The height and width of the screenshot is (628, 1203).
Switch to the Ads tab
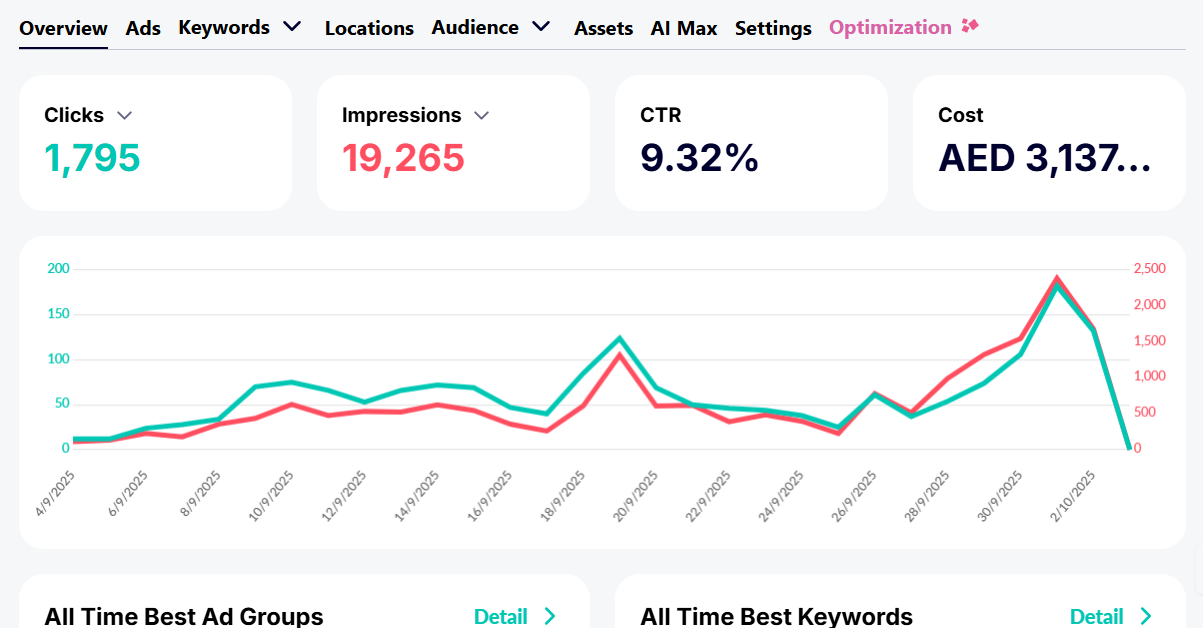[x=143, y=28]
